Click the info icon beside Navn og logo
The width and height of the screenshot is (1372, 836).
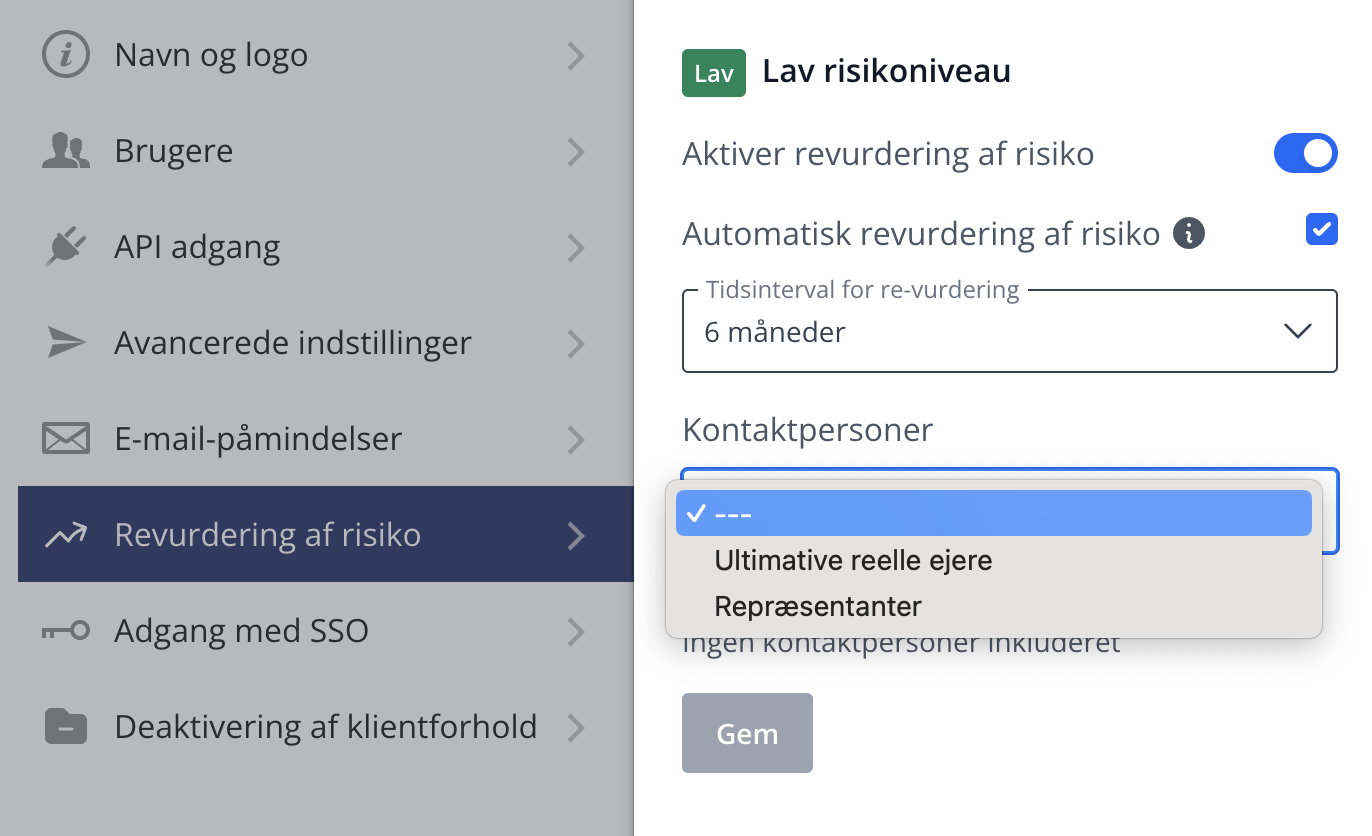(66, 55)
